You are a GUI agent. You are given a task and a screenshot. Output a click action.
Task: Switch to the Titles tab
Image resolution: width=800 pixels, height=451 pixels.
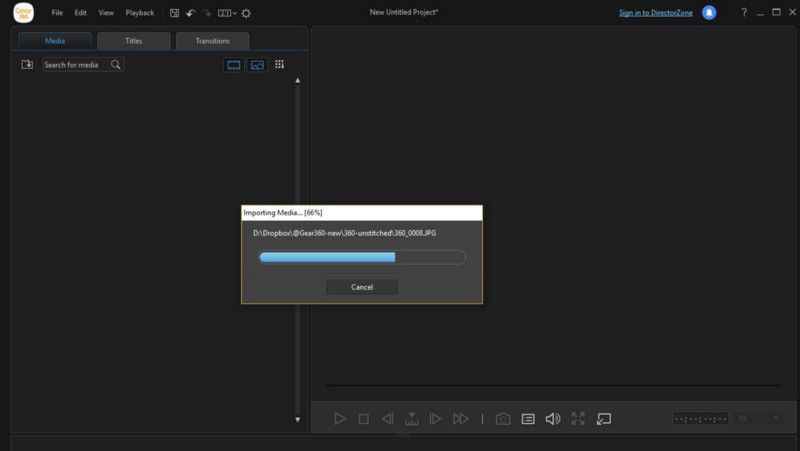coord(134,41)
